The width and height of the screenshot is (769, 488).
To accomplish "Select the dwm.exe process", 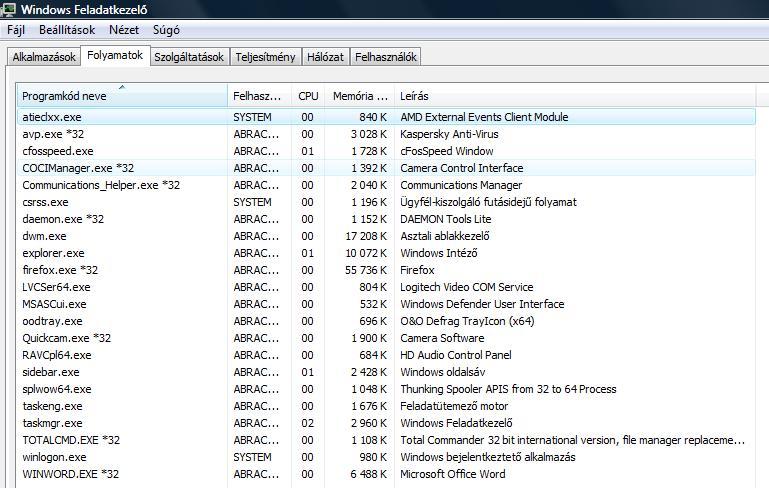I will (x=386, y=236).
